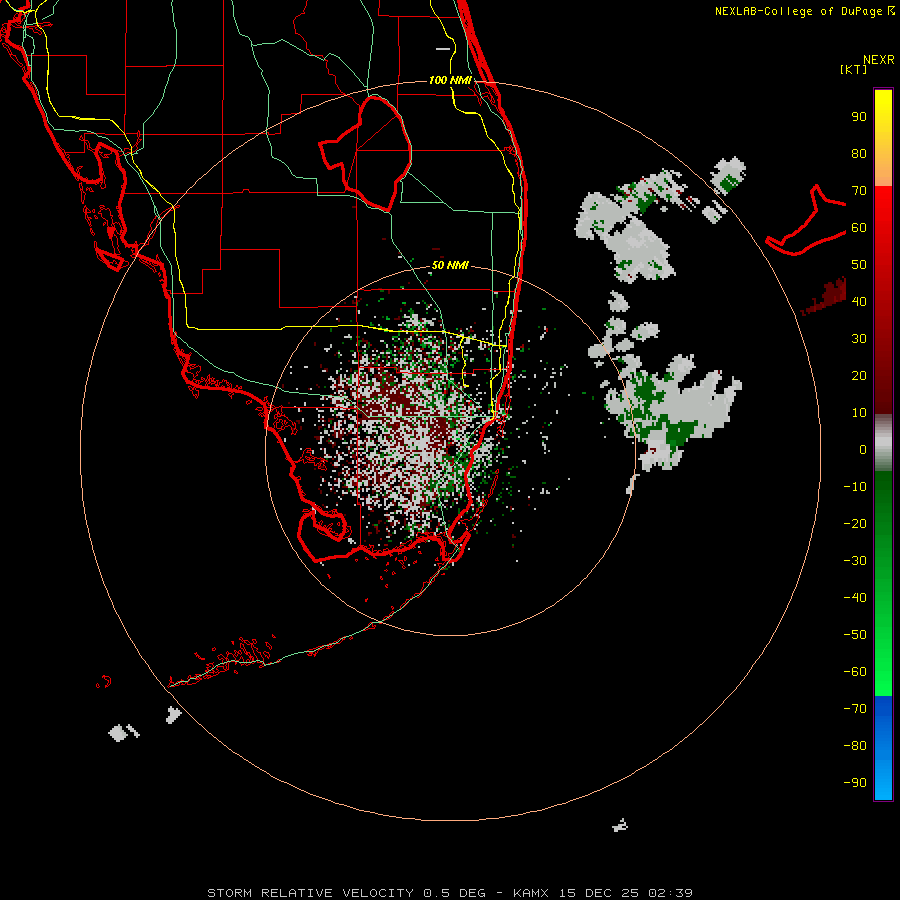Image resolution: width=900 pixels, height=900 pixels.
Task: Pick the red segment of the color bar
Action: (883, 300)
